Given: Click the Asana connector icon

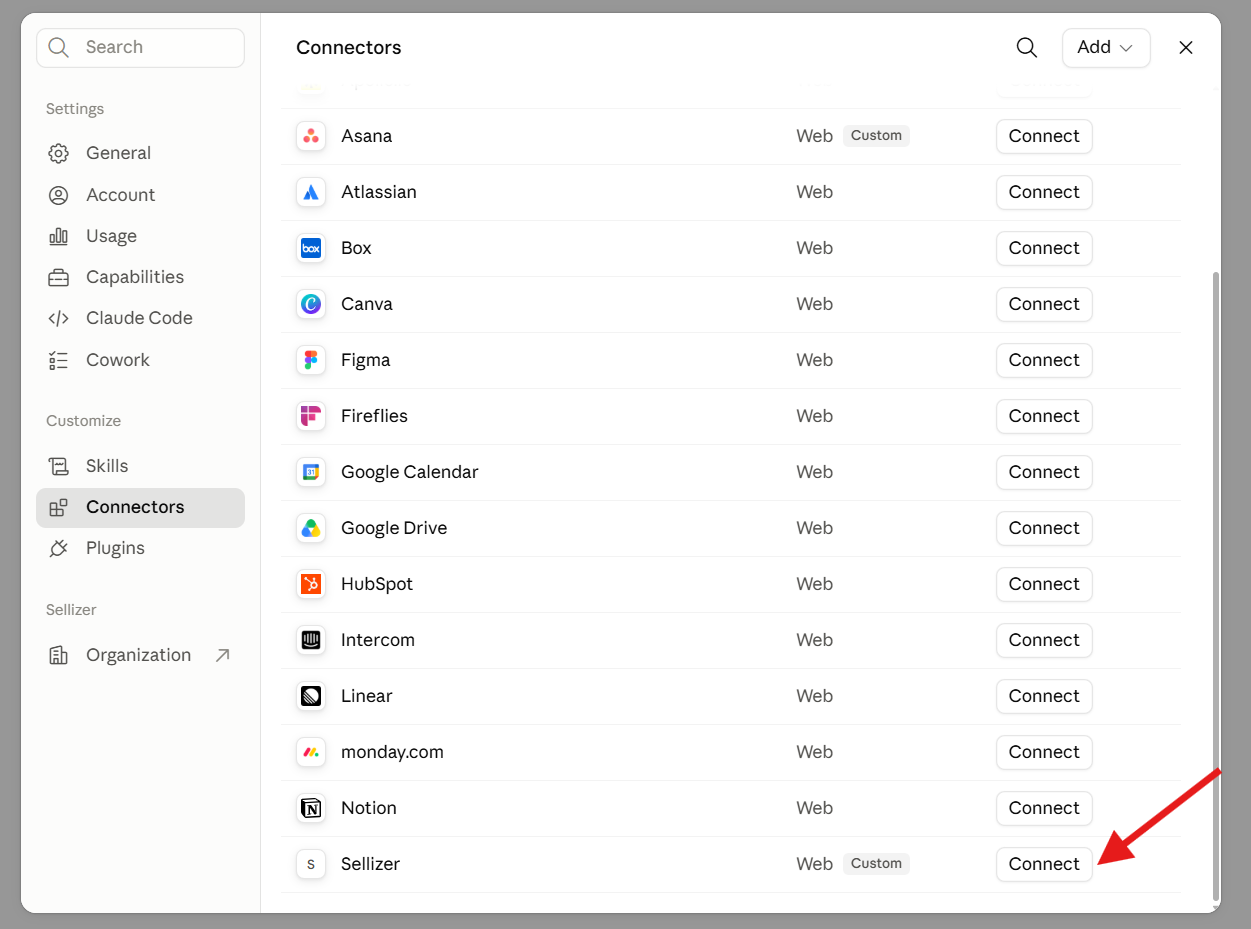Looking at the screenshot, I should (x=311, y=136).
